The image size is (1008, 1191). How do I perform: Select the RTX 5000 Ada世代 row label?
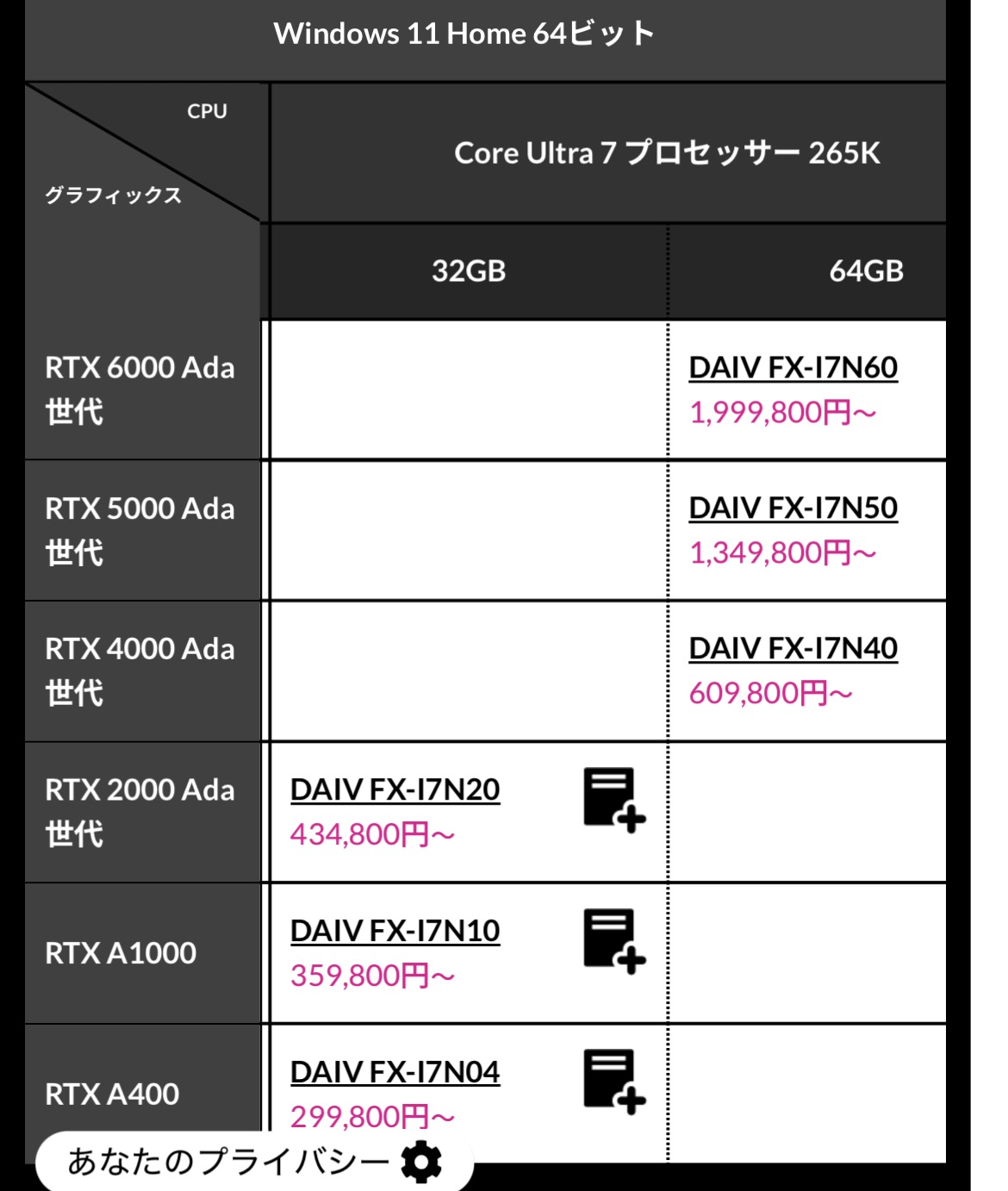click(x=140, y=530)
